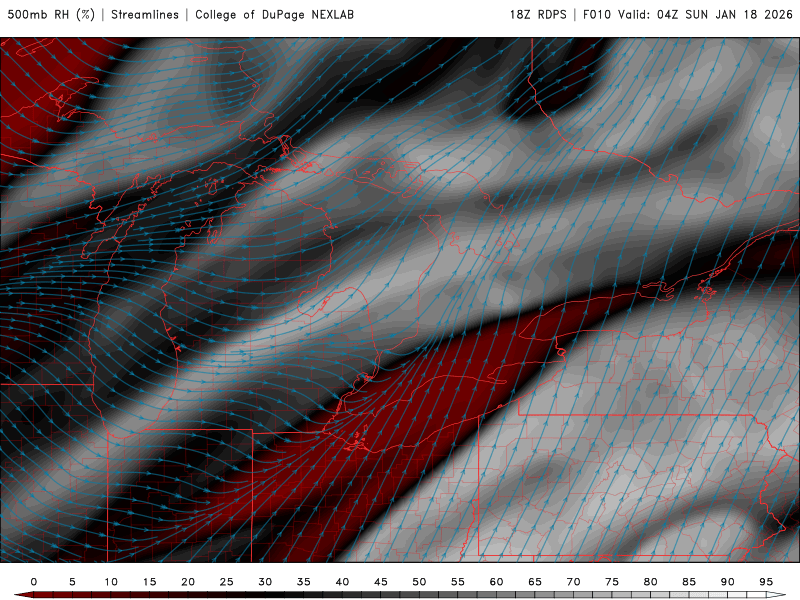This screenshot has width=800, height=600.
Task: Click the 35 label on the legend scale
Action: pyautogui.click(x=304, y=582)
